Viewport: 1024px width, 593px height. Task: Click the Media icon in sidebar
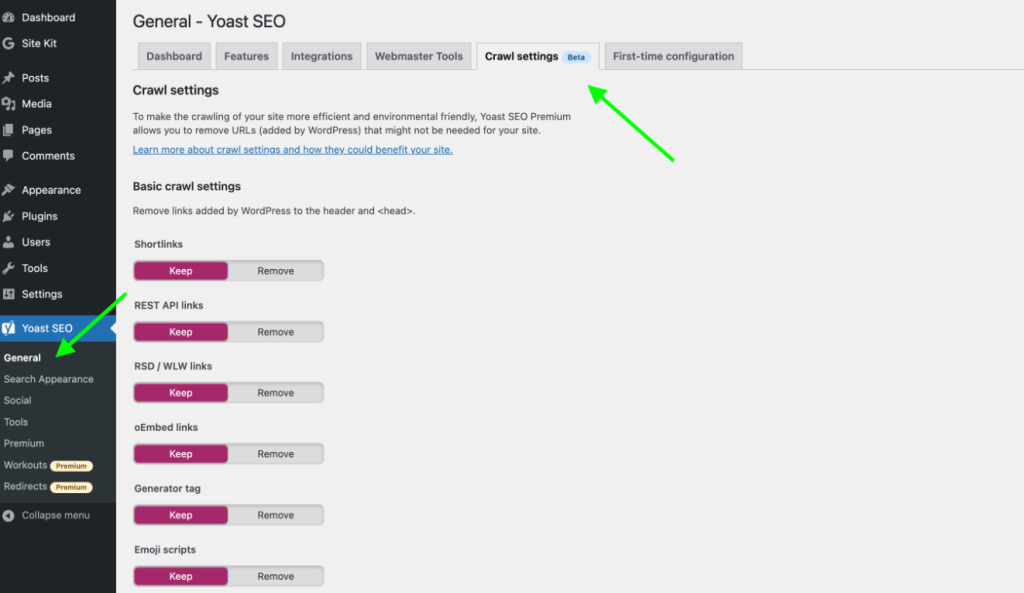8,104
